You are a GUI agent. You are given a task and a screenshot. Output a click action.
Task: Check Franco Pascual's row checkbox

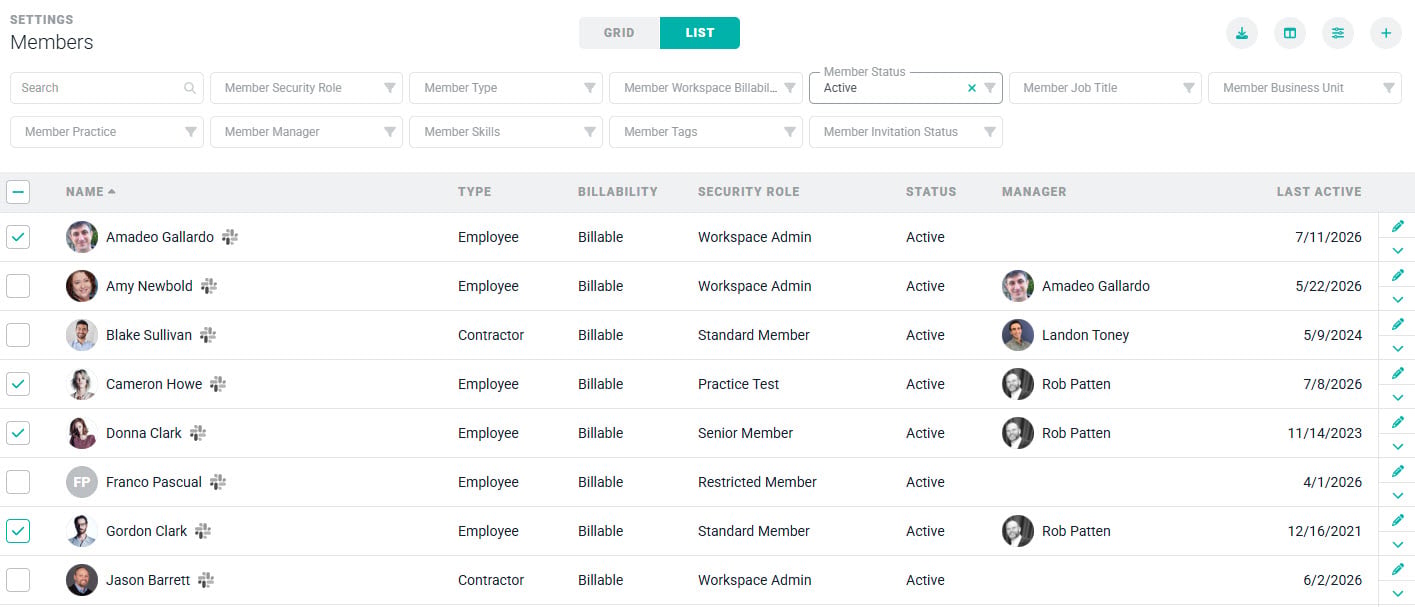pyautogui.click(x=18, y=482)
